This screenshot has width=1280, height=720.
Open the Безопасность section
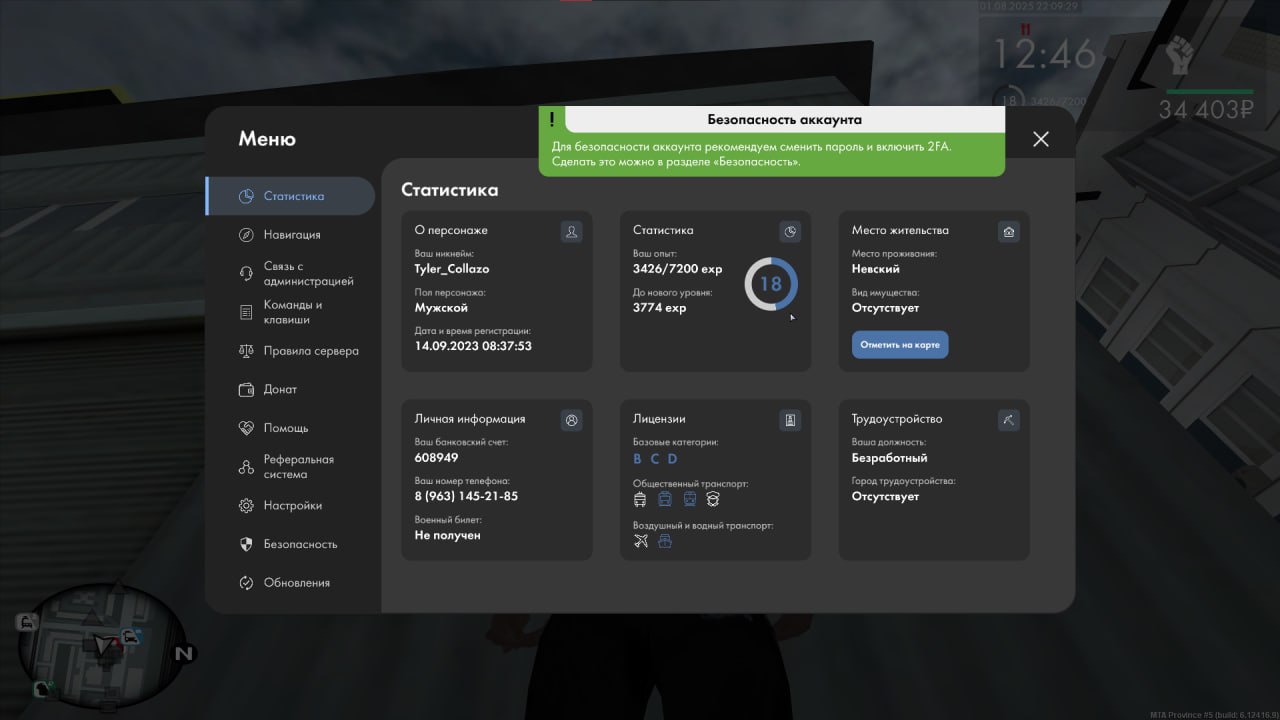pyautogui.click(x=290, y=544)
